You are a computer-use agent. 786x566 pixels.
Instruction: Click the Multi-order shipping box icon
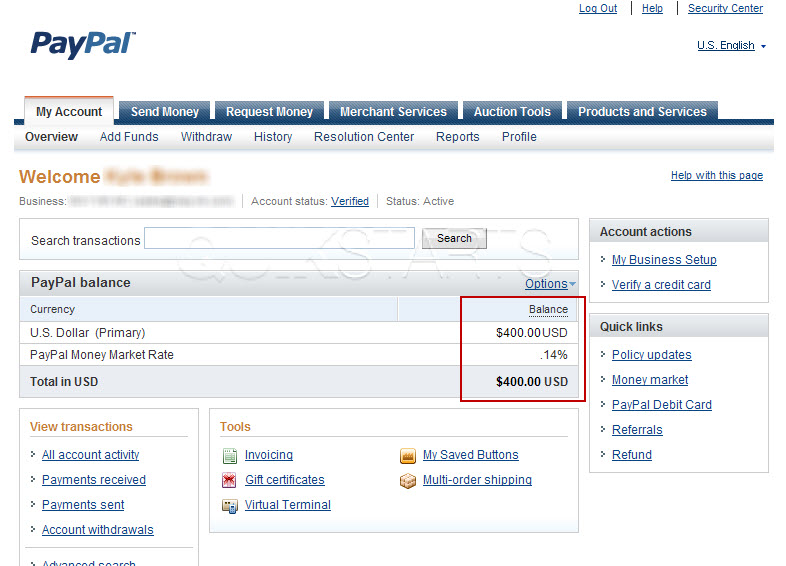click(x=408, y=481)
